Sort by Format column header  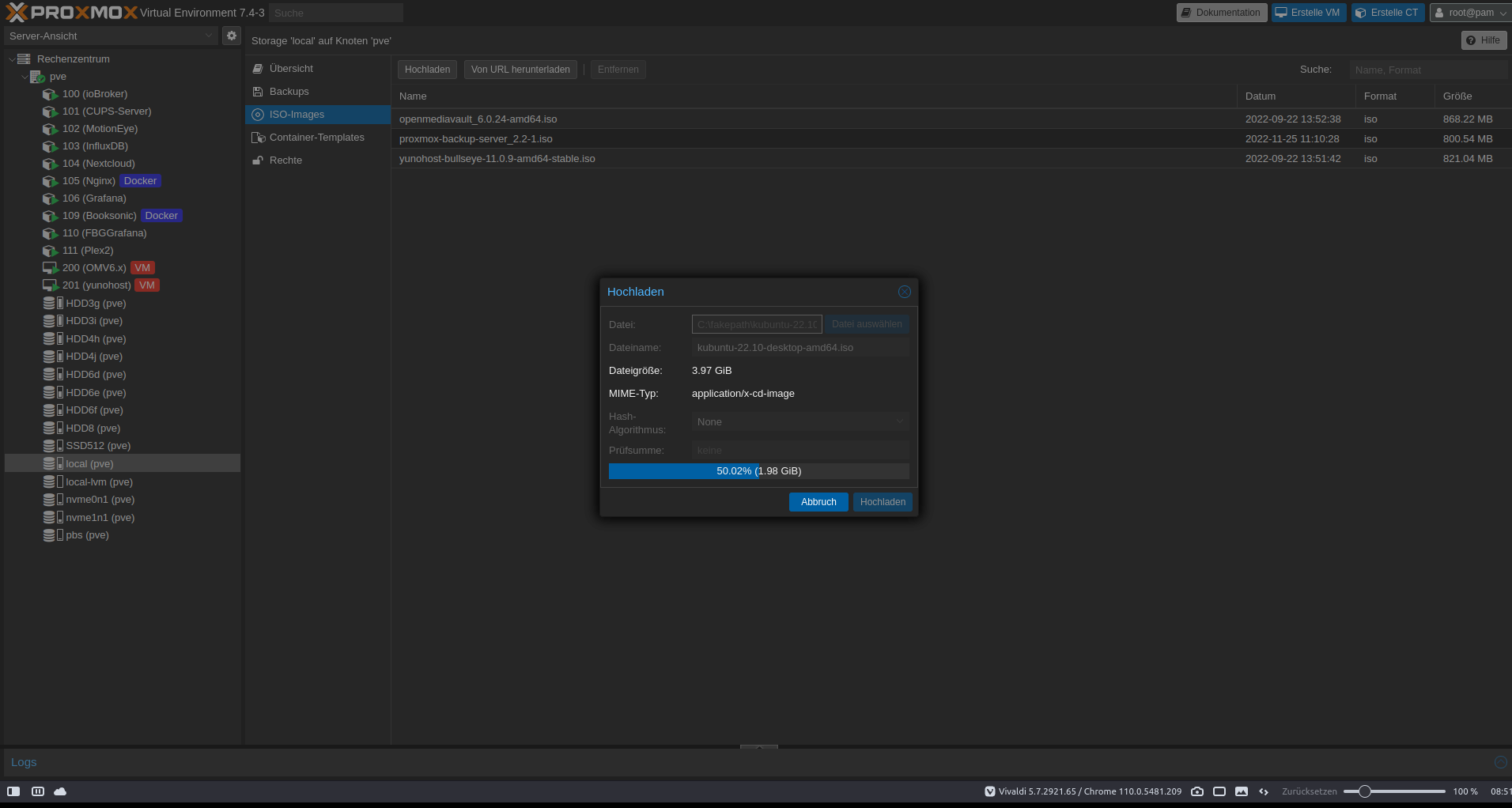[1396, 96]
